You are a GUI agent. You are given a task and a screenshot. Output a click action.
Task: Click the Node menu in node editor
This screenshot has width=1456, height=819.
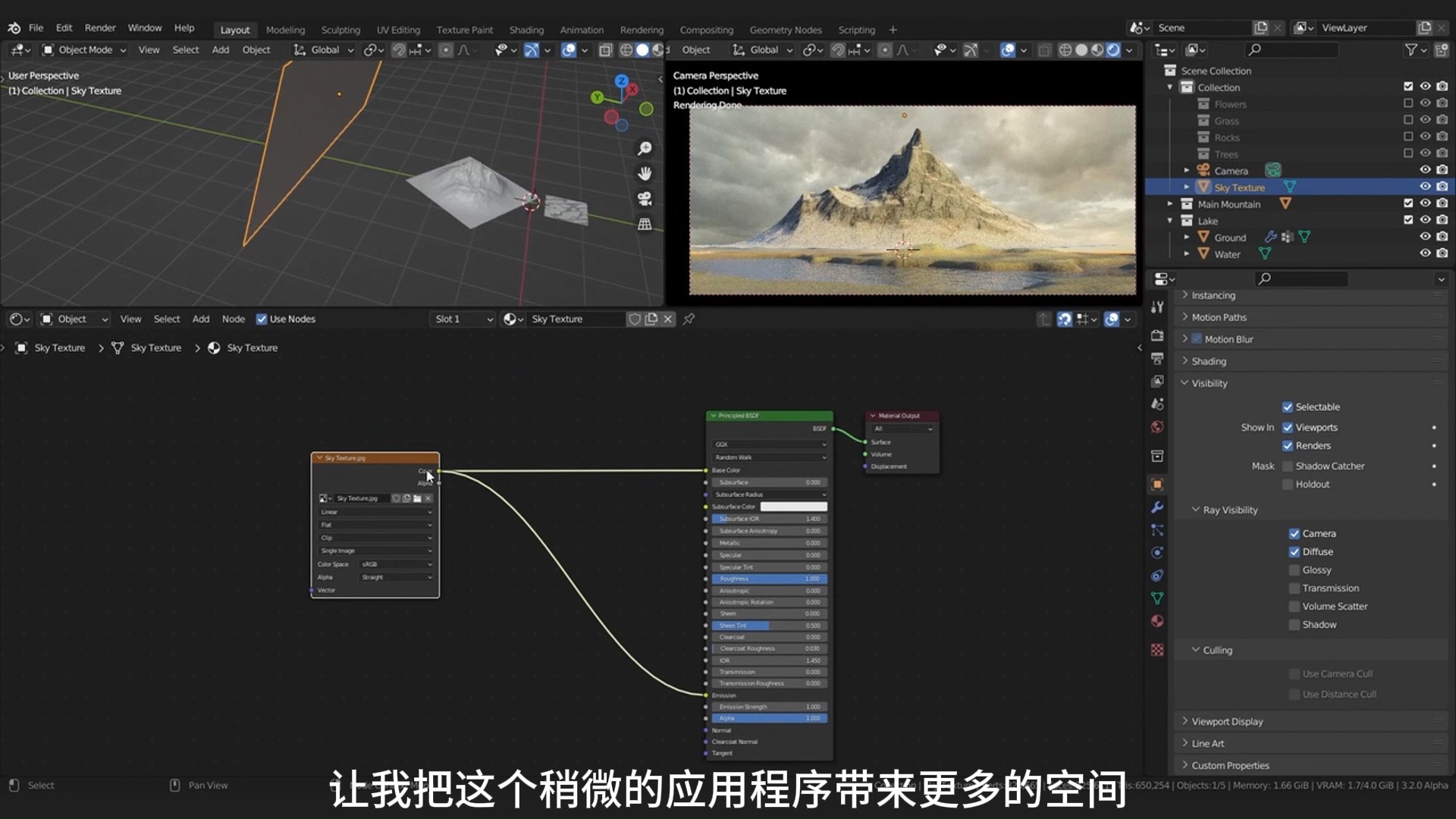(232, 318)
